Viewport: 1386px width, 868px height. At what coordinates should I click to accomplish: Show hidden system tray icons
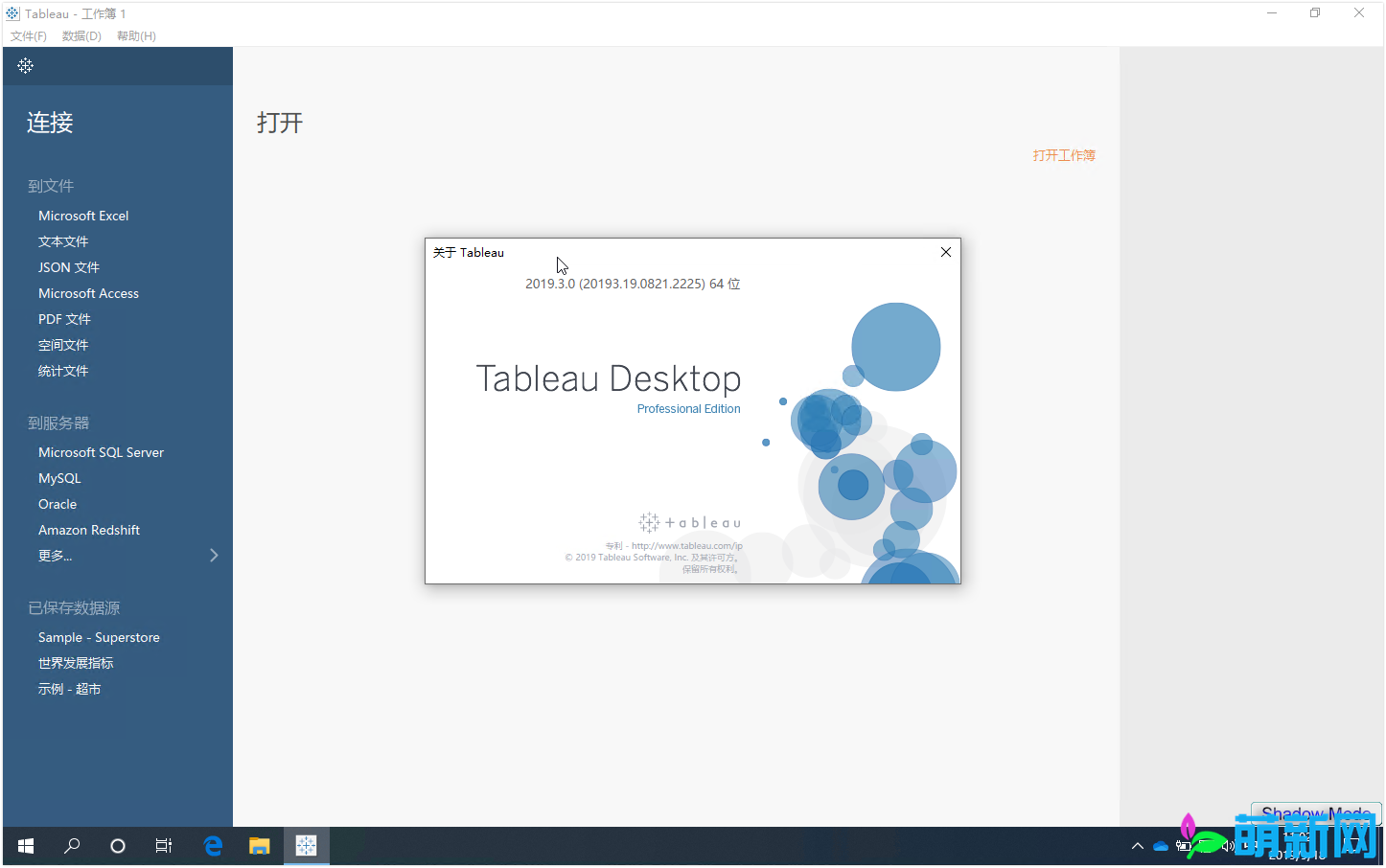pos(1138,846)
